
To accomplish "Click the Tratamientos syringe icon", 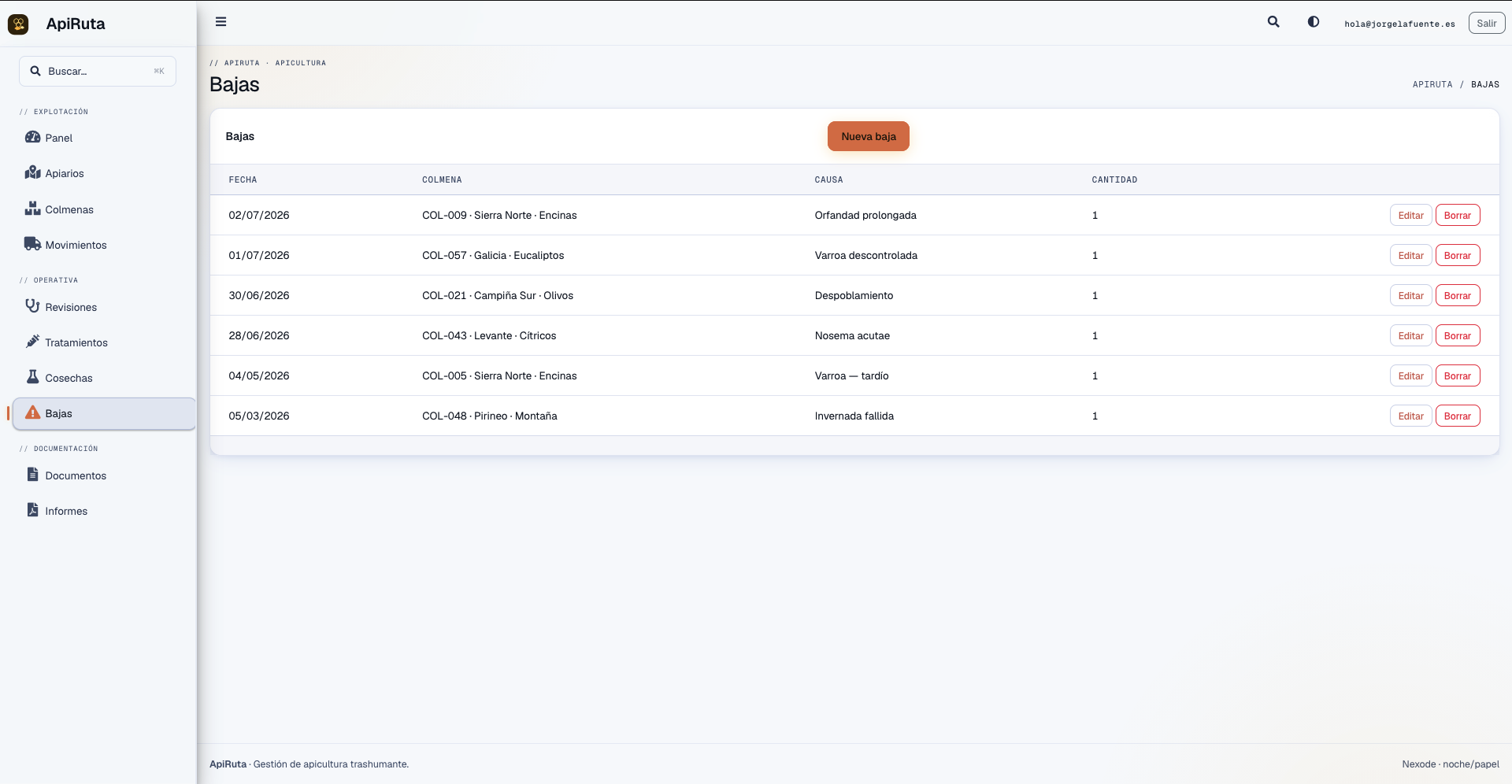I will pos(32,342).
